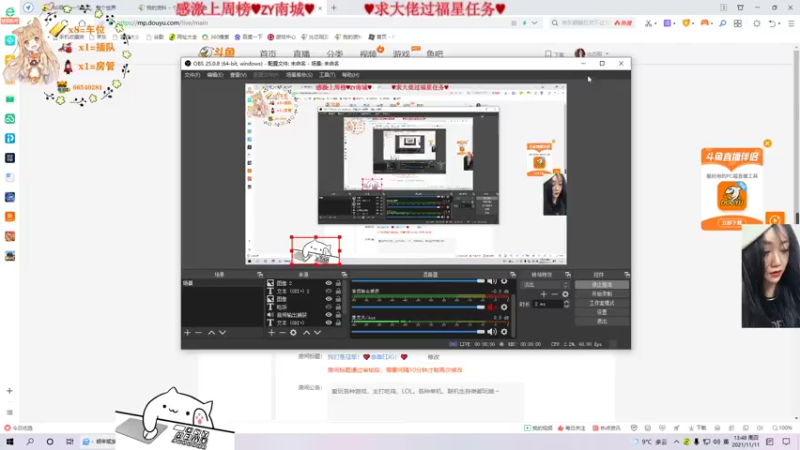Toggle lock on 图像 2 source
The image size is (800, 450).
338,283
